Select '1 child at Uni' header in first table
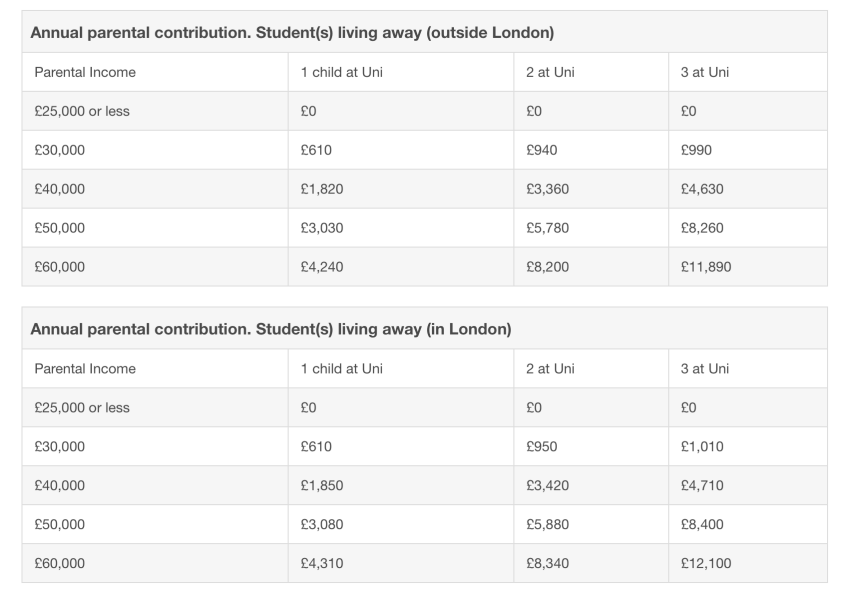 point(341,72)
